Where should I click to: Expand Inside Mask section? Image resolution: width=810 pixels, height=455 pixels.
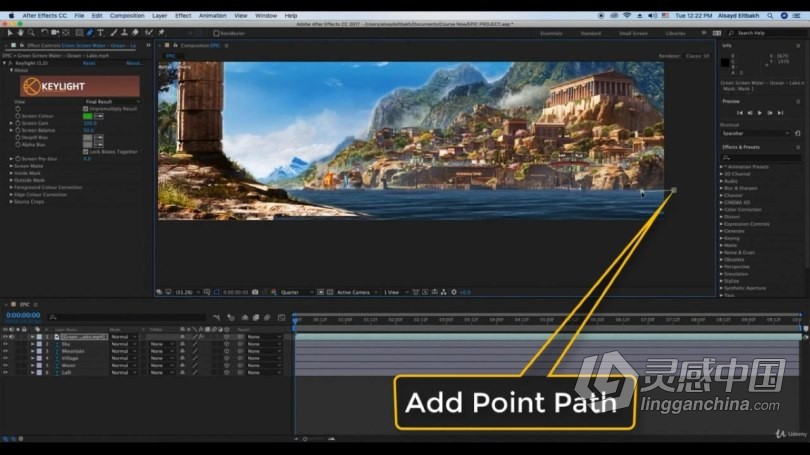(x=11, y=174)
